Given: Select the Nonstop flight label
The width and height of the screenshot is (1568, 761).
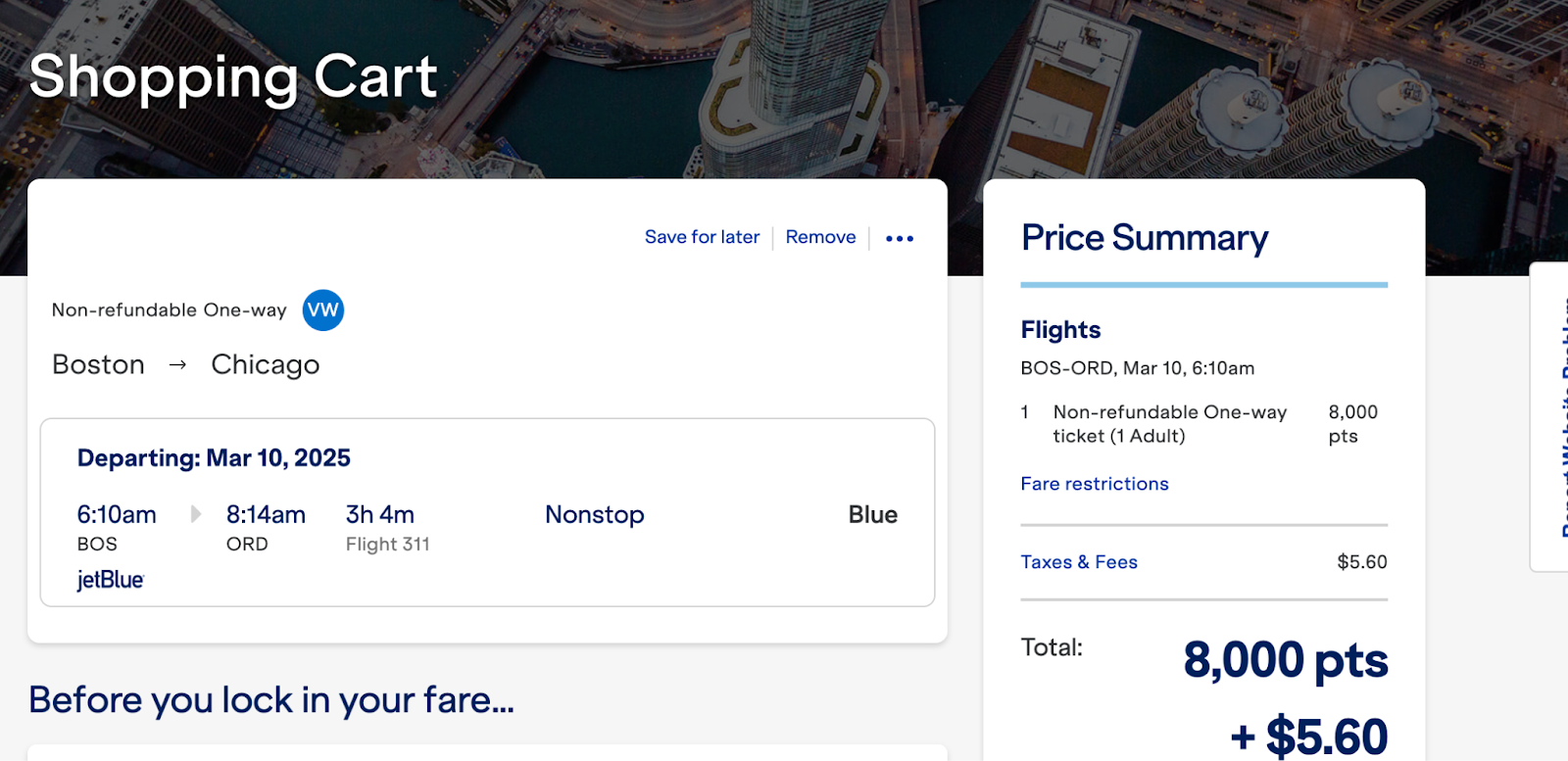Looking at the screenshot, I should [x=594, y=514].
